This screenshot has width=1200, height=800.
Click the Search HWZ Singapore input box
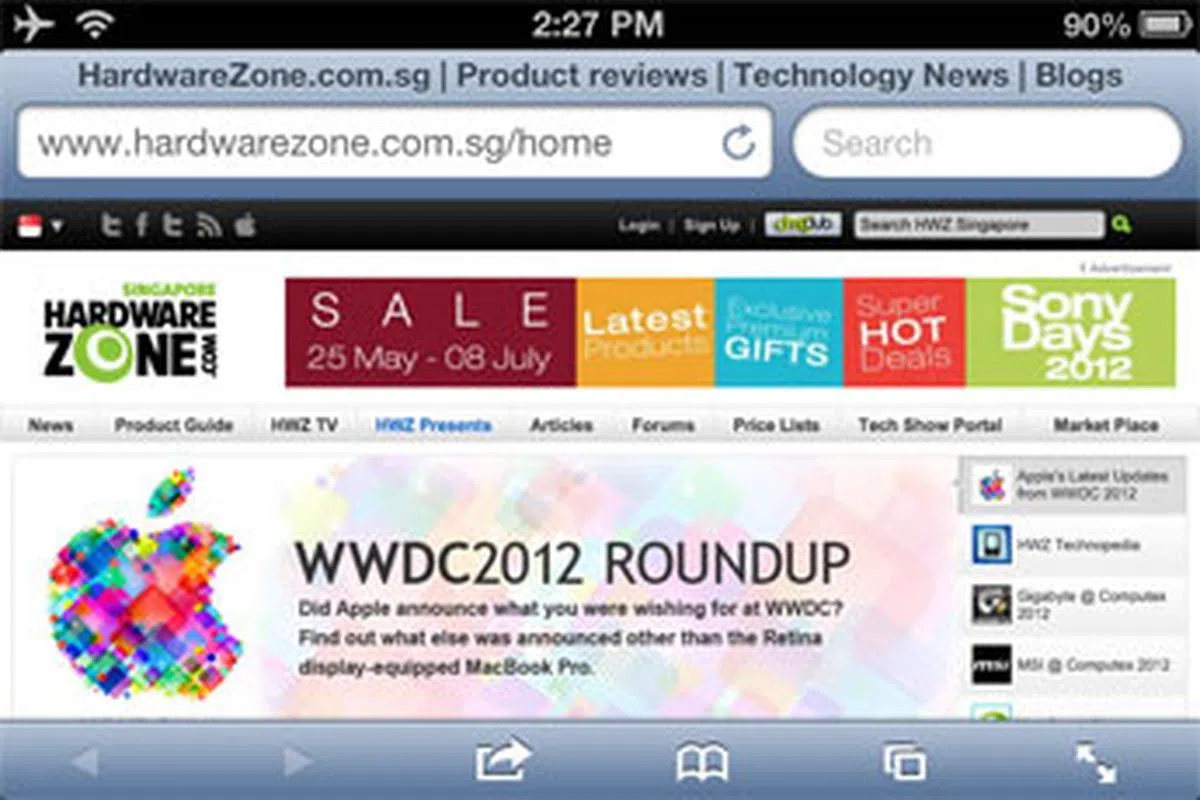(979, 225)
